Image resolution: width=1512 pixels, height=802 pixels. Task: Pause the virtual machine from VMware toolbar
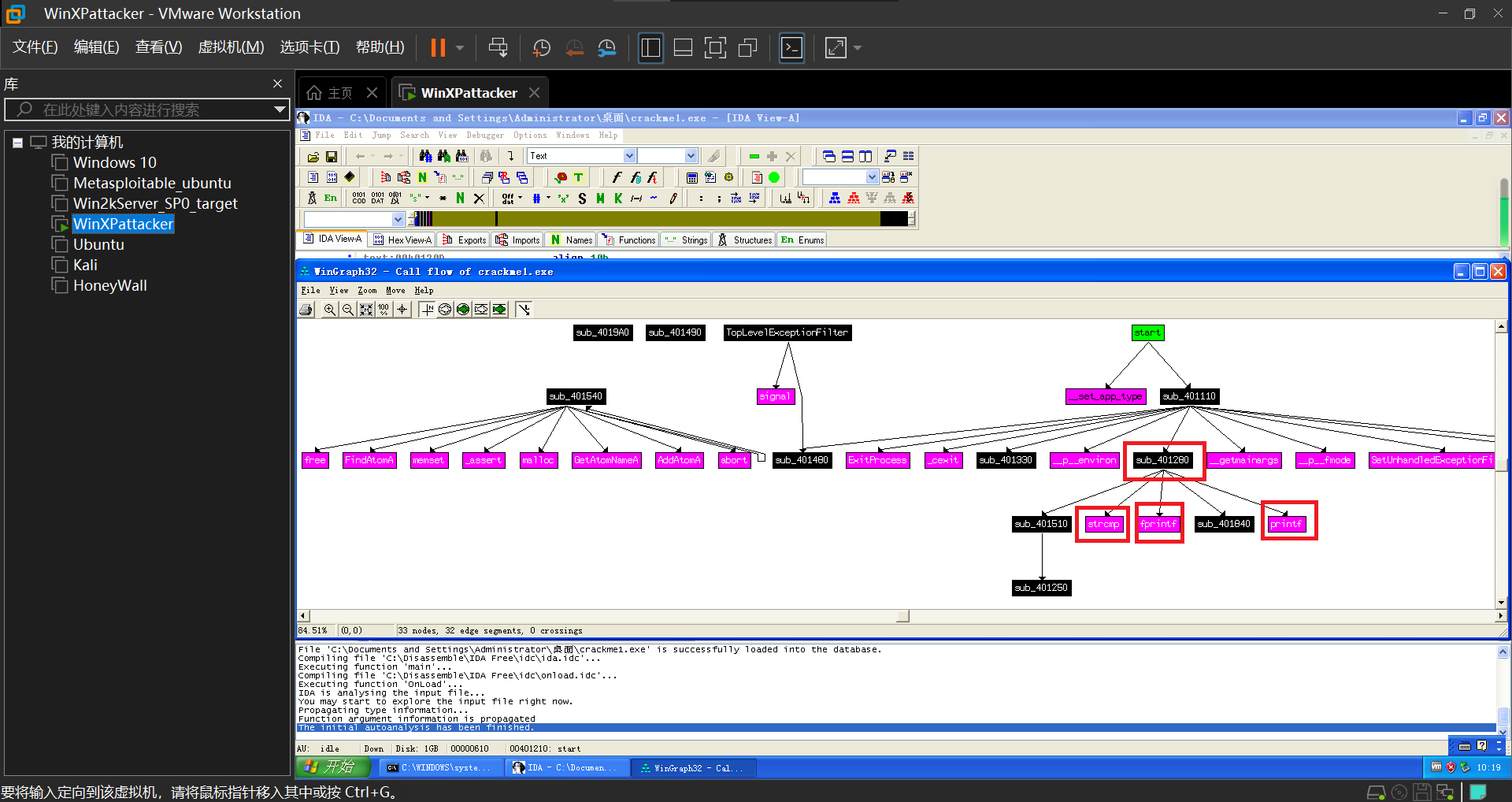point(438,48)
